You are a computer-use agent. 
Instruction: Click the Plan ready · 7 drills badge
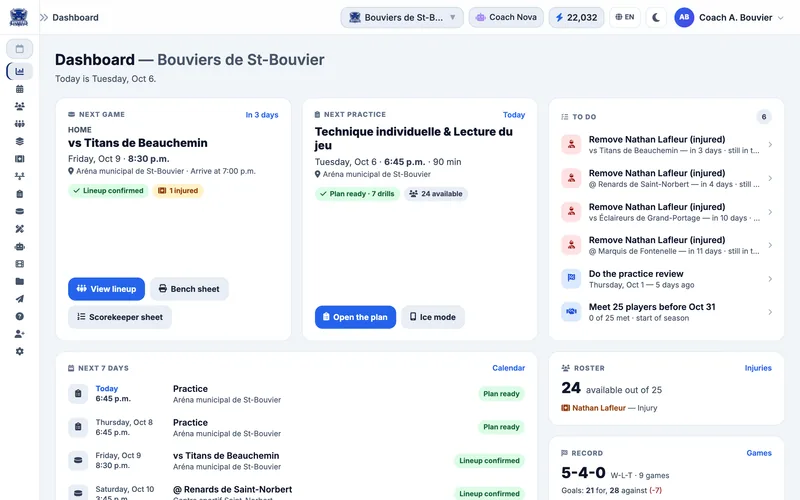[357, 194]
